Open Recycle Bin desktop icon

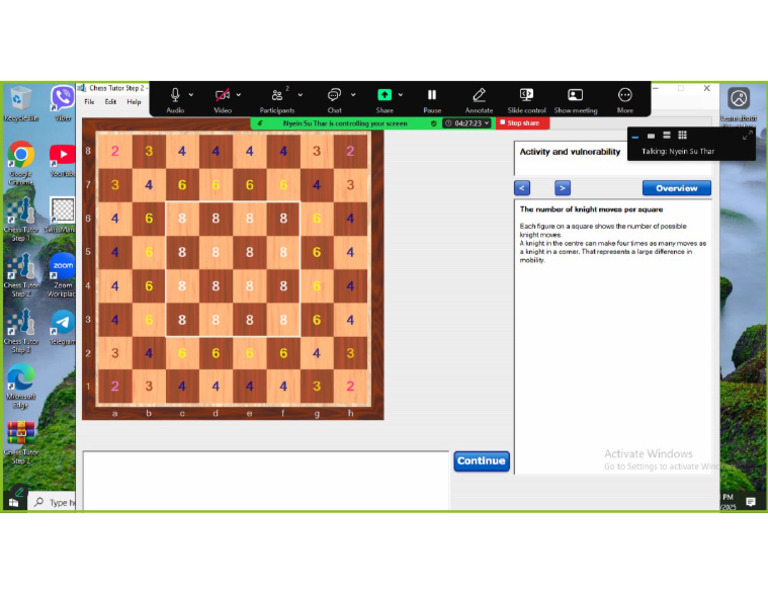(x=21, y=104)
